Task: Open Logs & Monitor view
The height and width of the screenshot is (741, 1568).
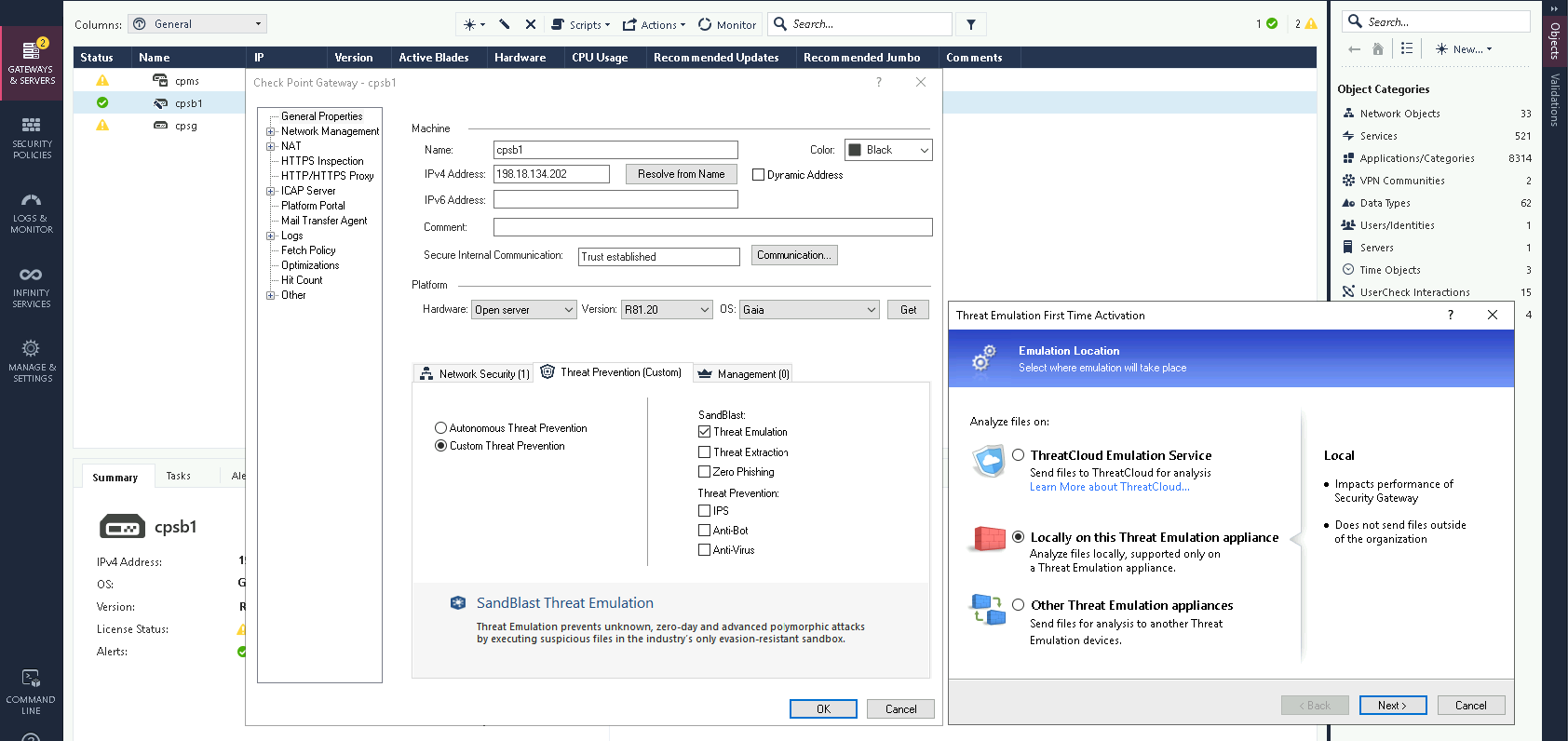Action: click(32, 212)
